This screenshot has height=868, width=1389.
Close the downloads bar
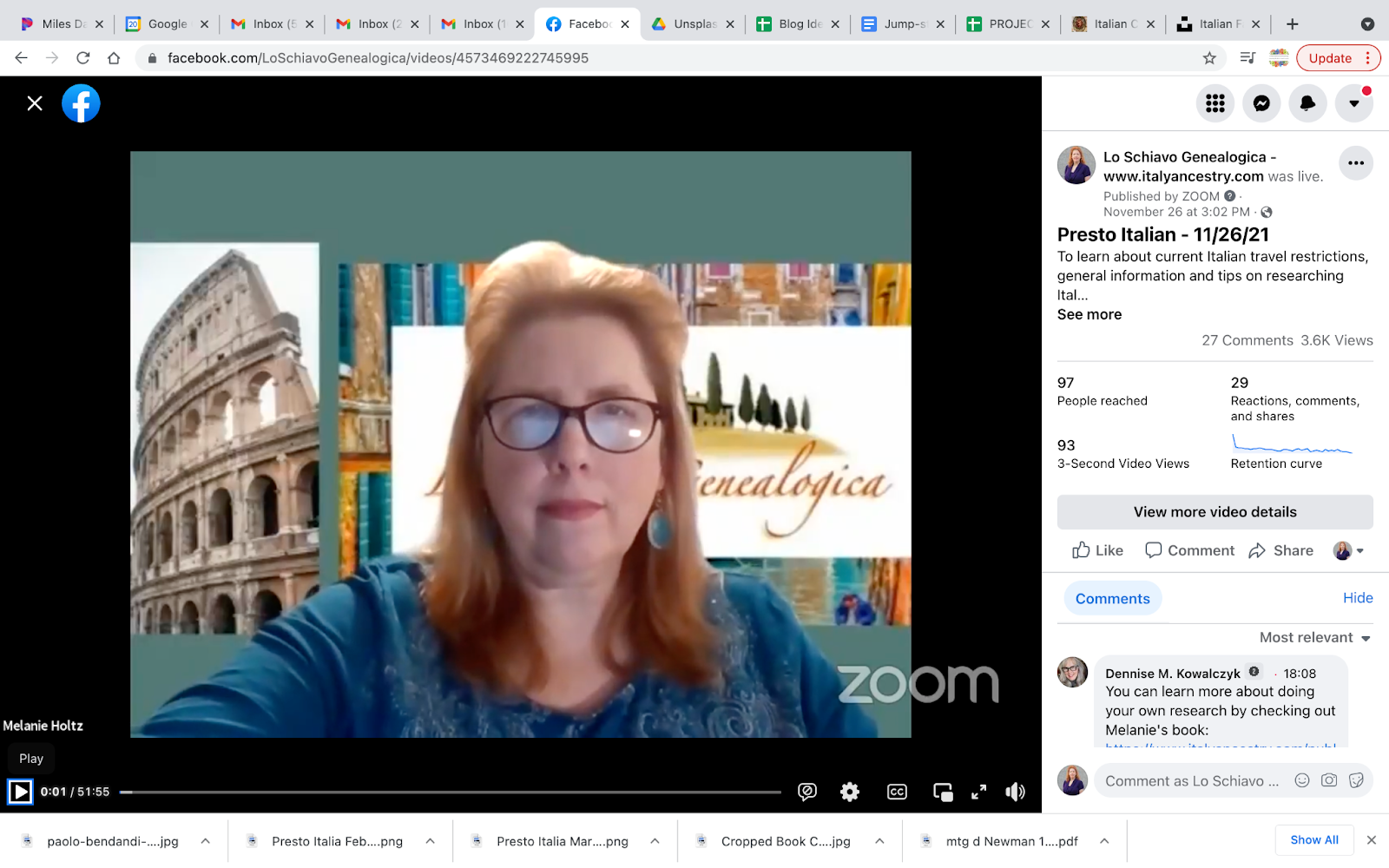coord(1372,840)
